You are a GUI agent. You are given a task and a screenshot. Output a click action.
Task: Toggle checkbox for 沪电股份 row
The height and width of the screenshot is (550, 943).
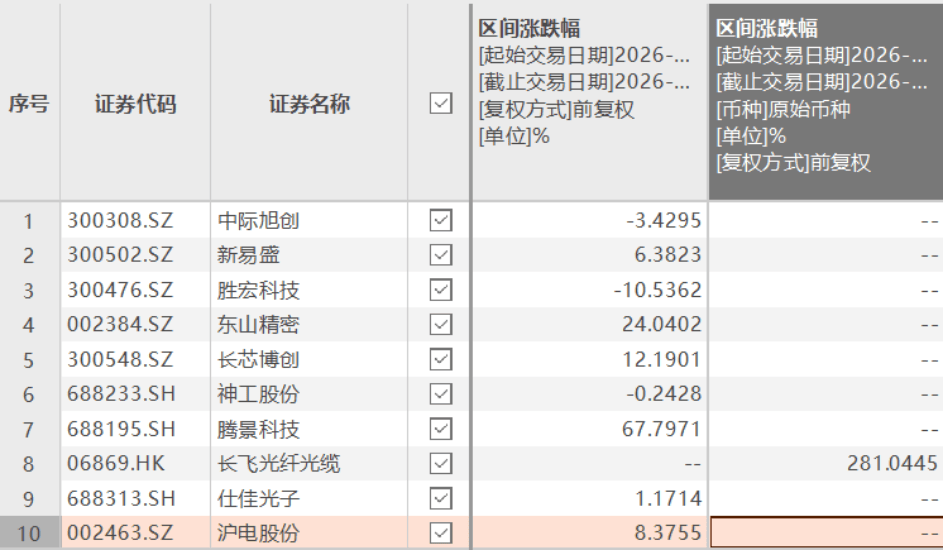click(x=440, y=533)
